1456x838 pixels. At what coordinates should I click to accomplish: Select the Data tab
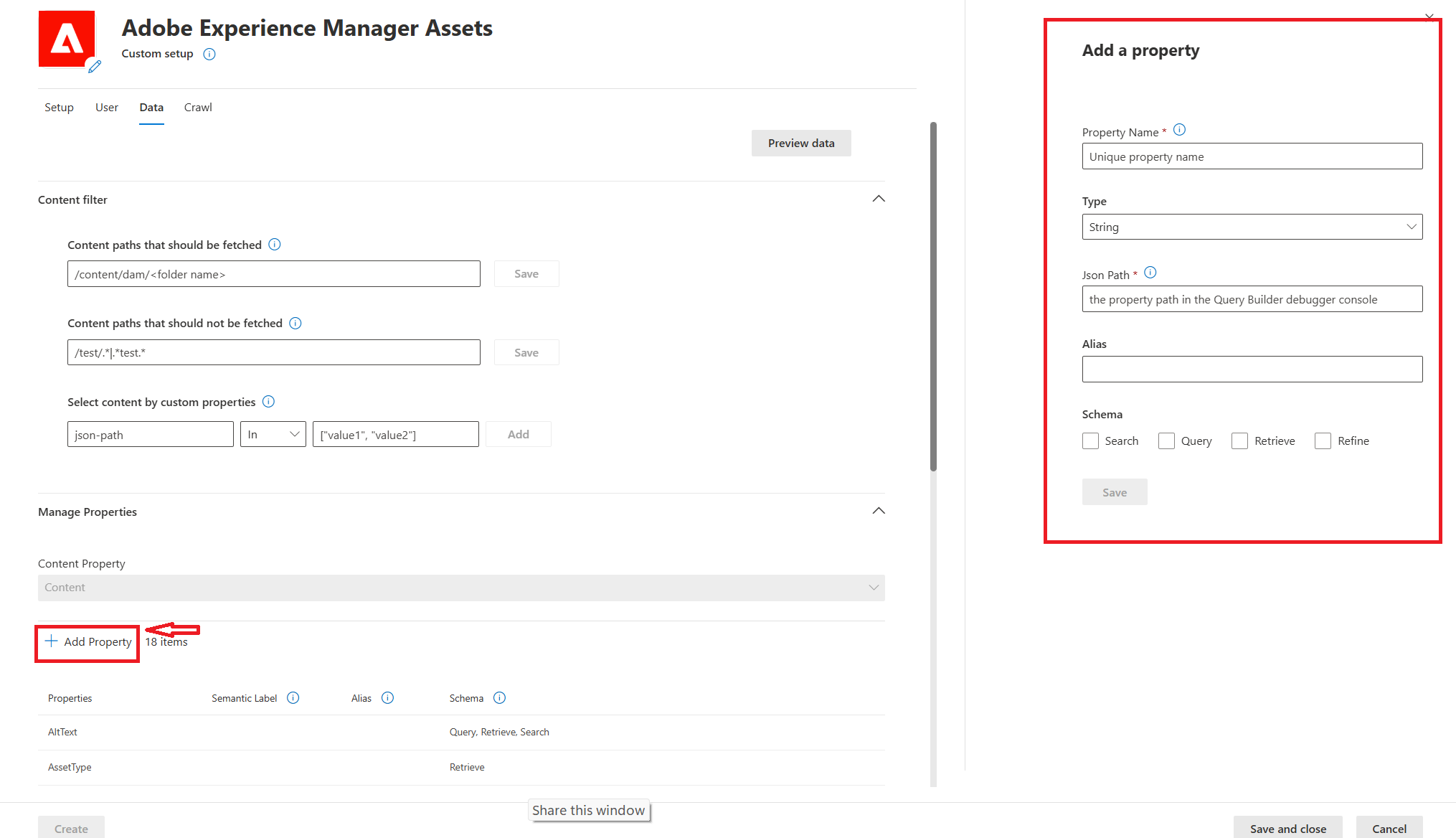151,107
